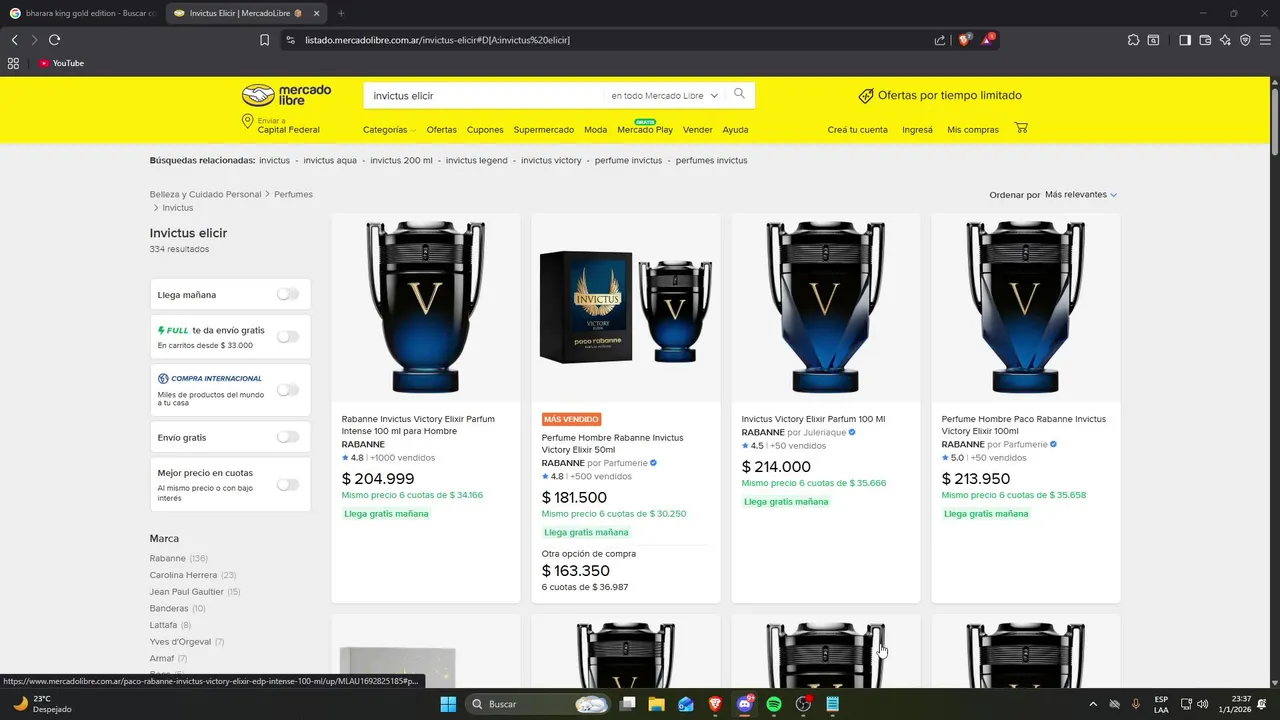Toggle the Mejor precio en cuotas filter
Image resolution: width=1280 pixels, height=720 pixels.
pyautogui.click(x=287, y=484)
